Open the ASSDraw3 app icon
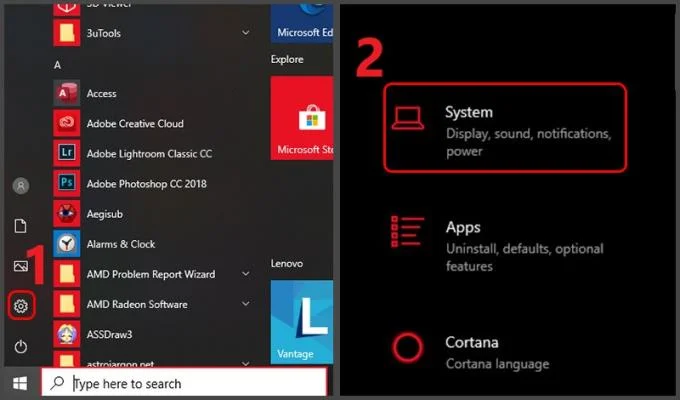The width and height of the screenshot is (680, 400). click(x=66, y=334)
